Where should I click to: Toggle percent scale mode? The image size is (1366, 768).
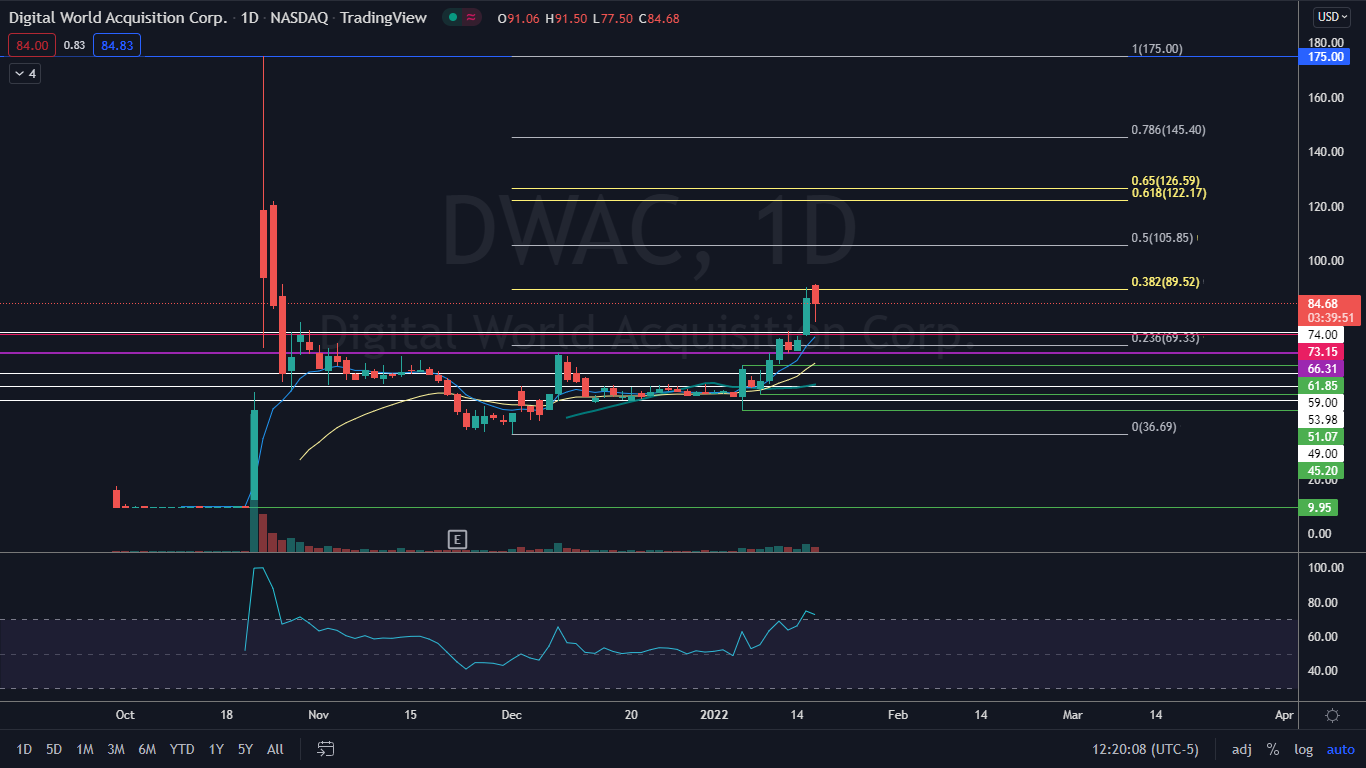click(1272, 749)
